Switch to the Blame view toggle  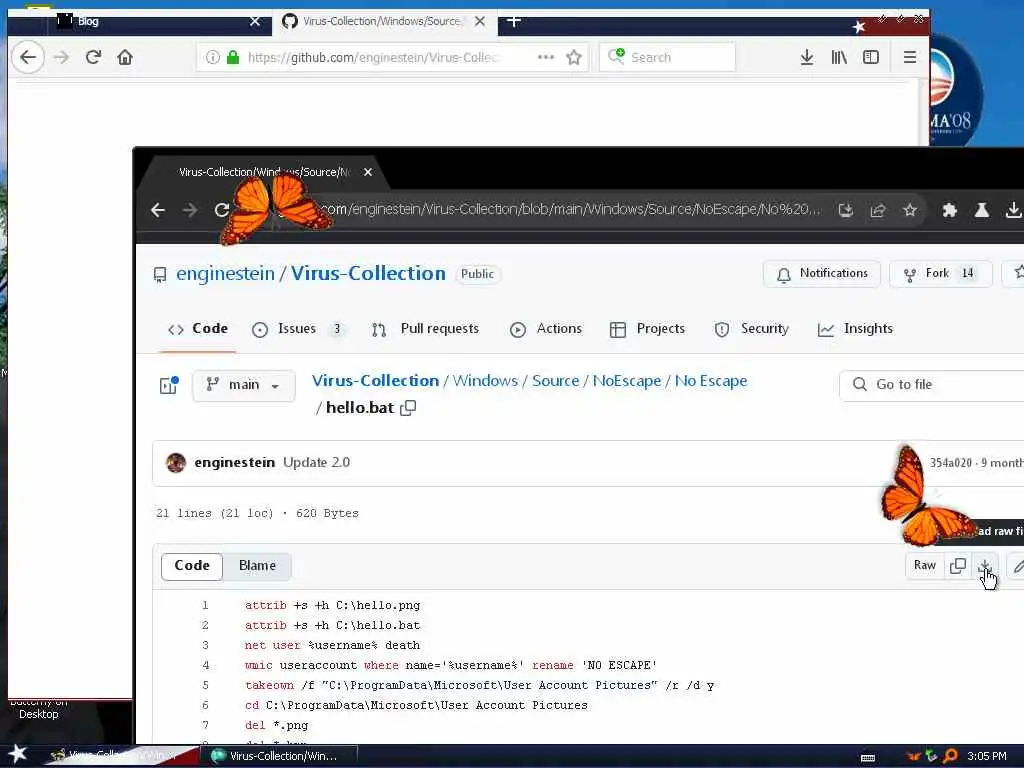257,566
